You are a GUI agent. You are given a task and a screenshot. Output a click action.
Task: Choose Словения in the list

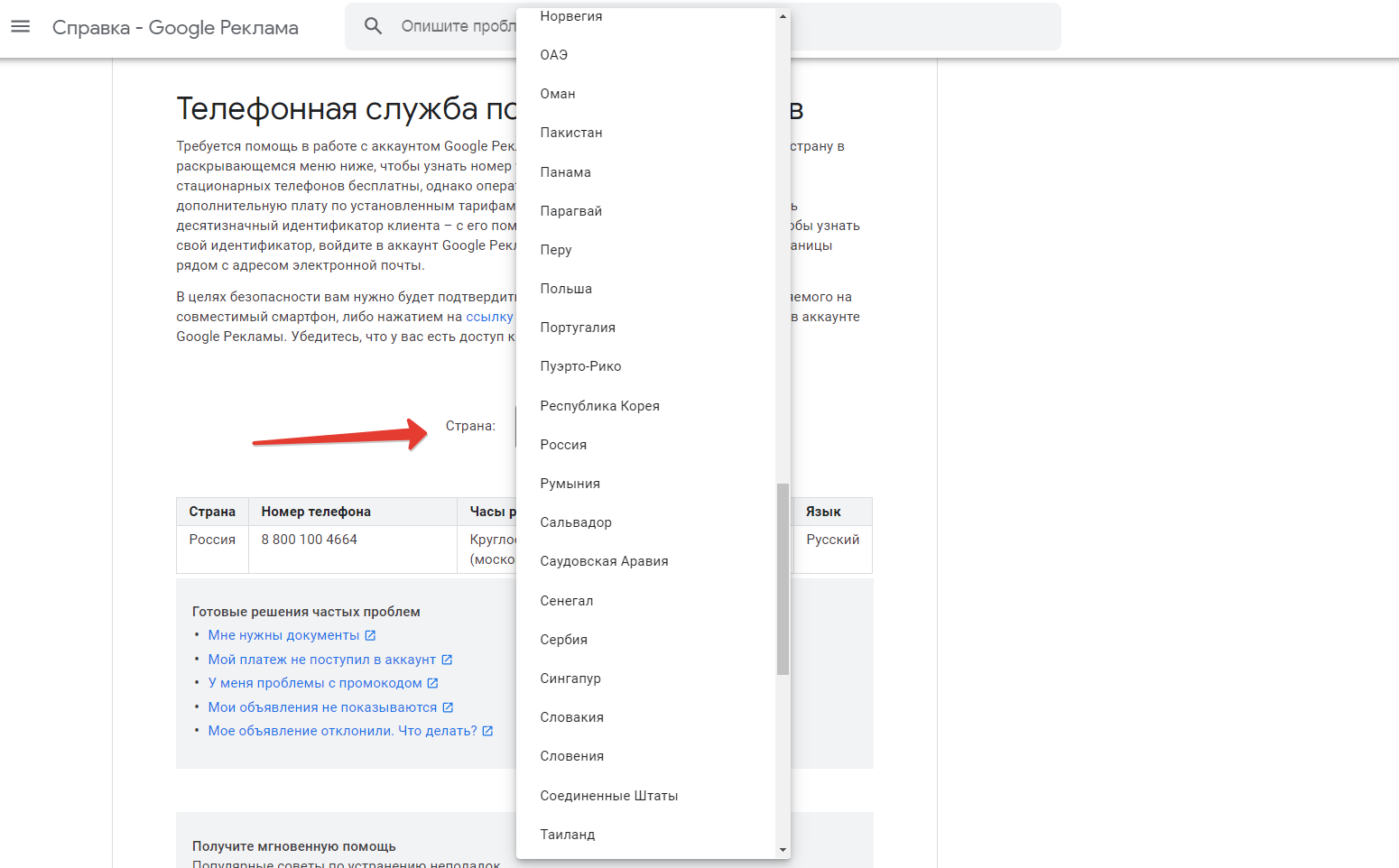(x=645, y=756)
